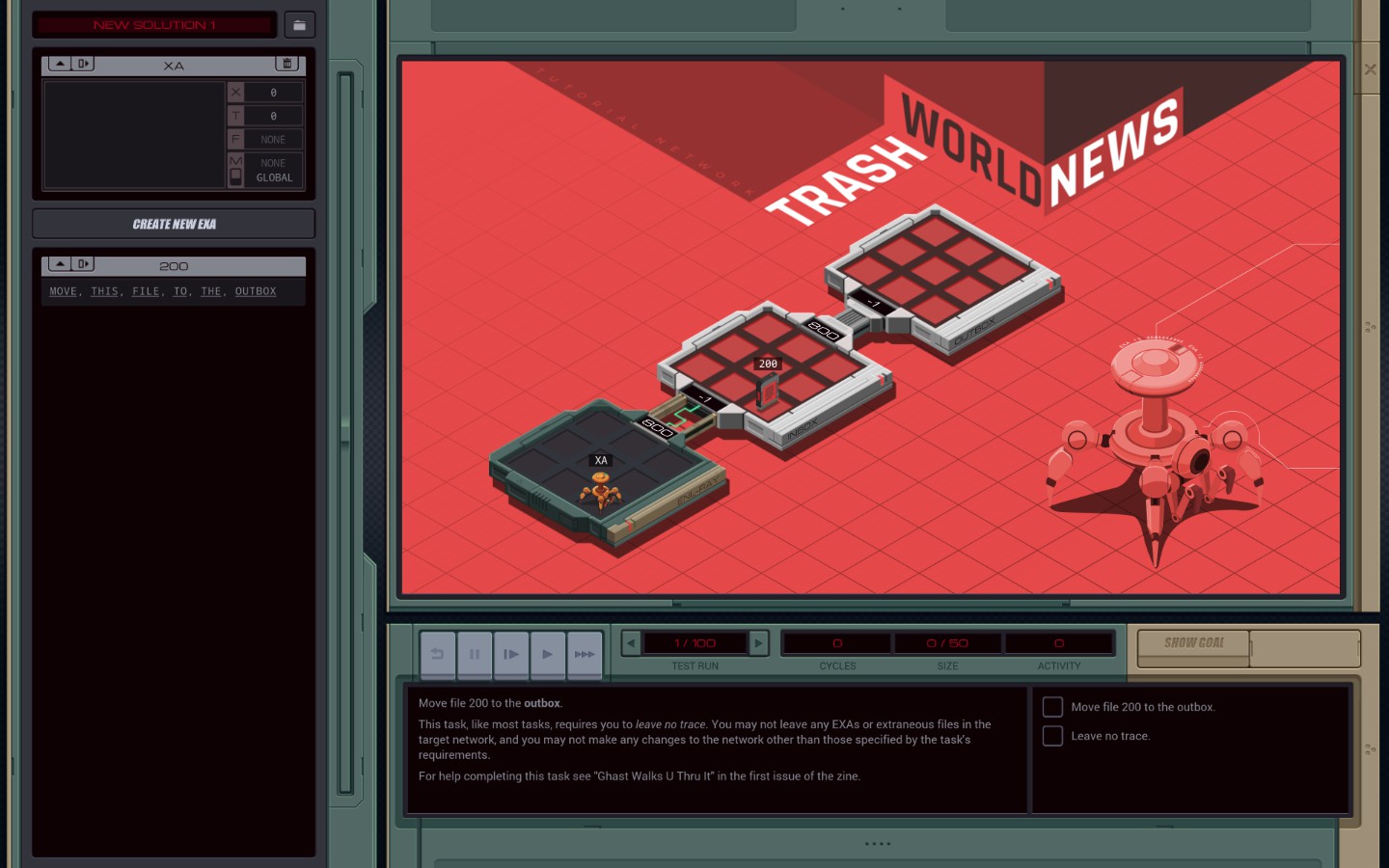Delete the XA EXA with the trash icon

[x=286, y=64]
